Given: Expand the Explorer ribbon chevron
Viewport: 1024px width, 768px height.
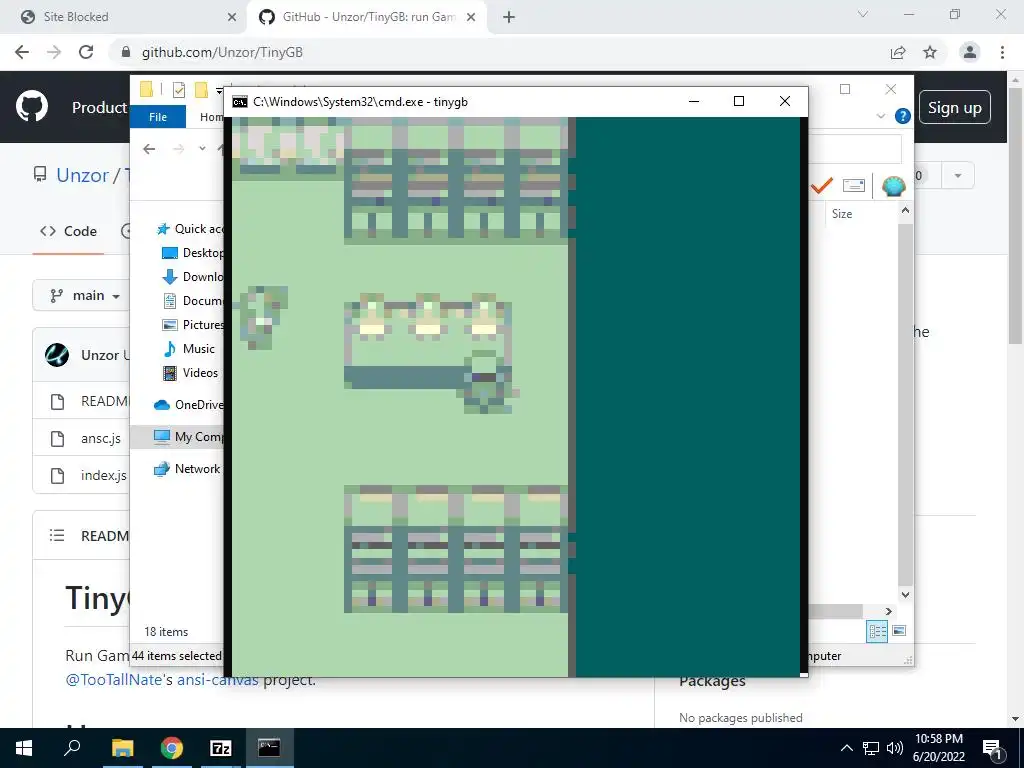Looking at the screenshot, I should pos(880,116).
